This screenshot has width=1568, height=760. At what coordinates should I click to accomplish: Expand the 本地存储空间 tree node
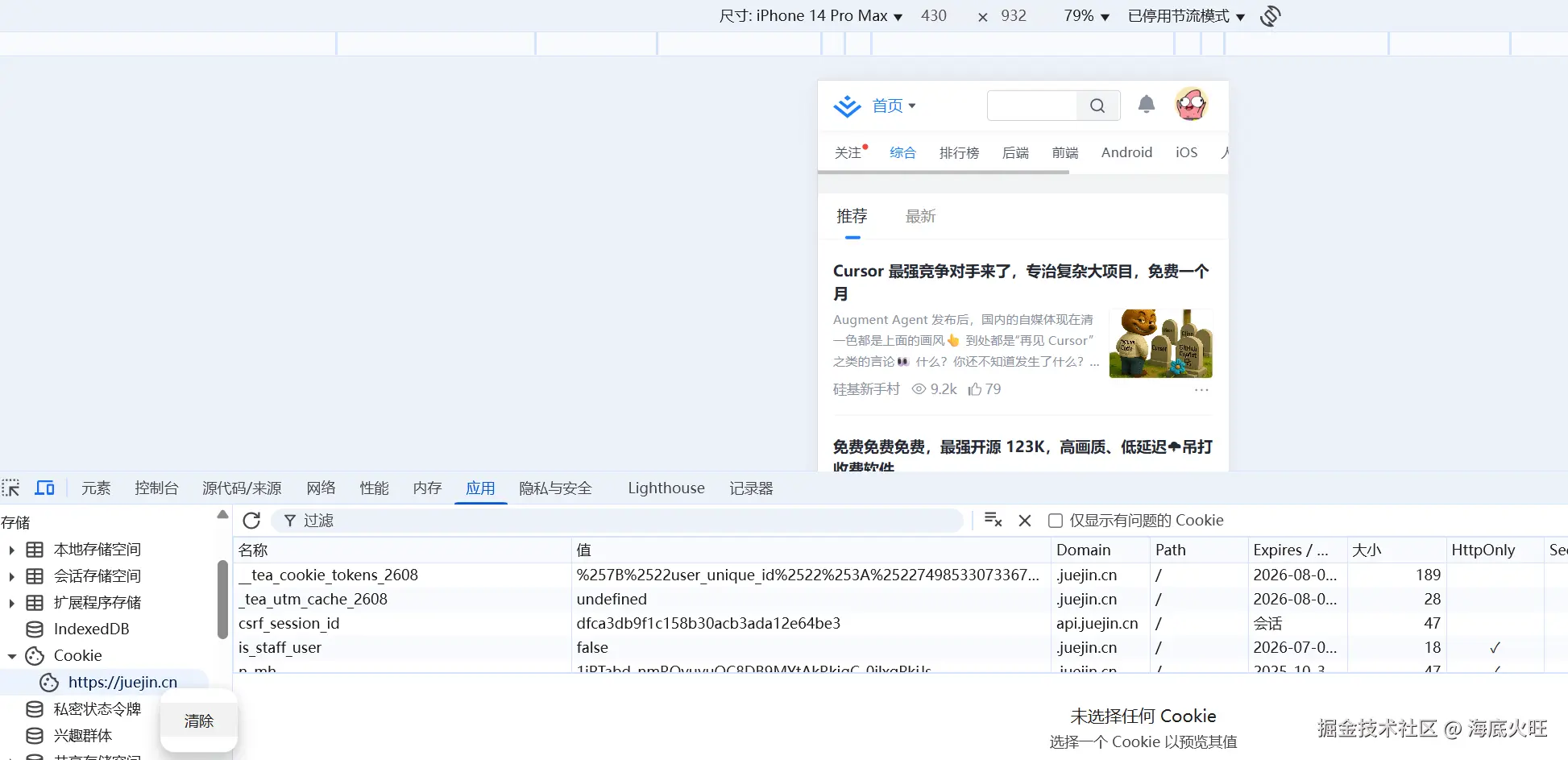[x=11, y=550]
